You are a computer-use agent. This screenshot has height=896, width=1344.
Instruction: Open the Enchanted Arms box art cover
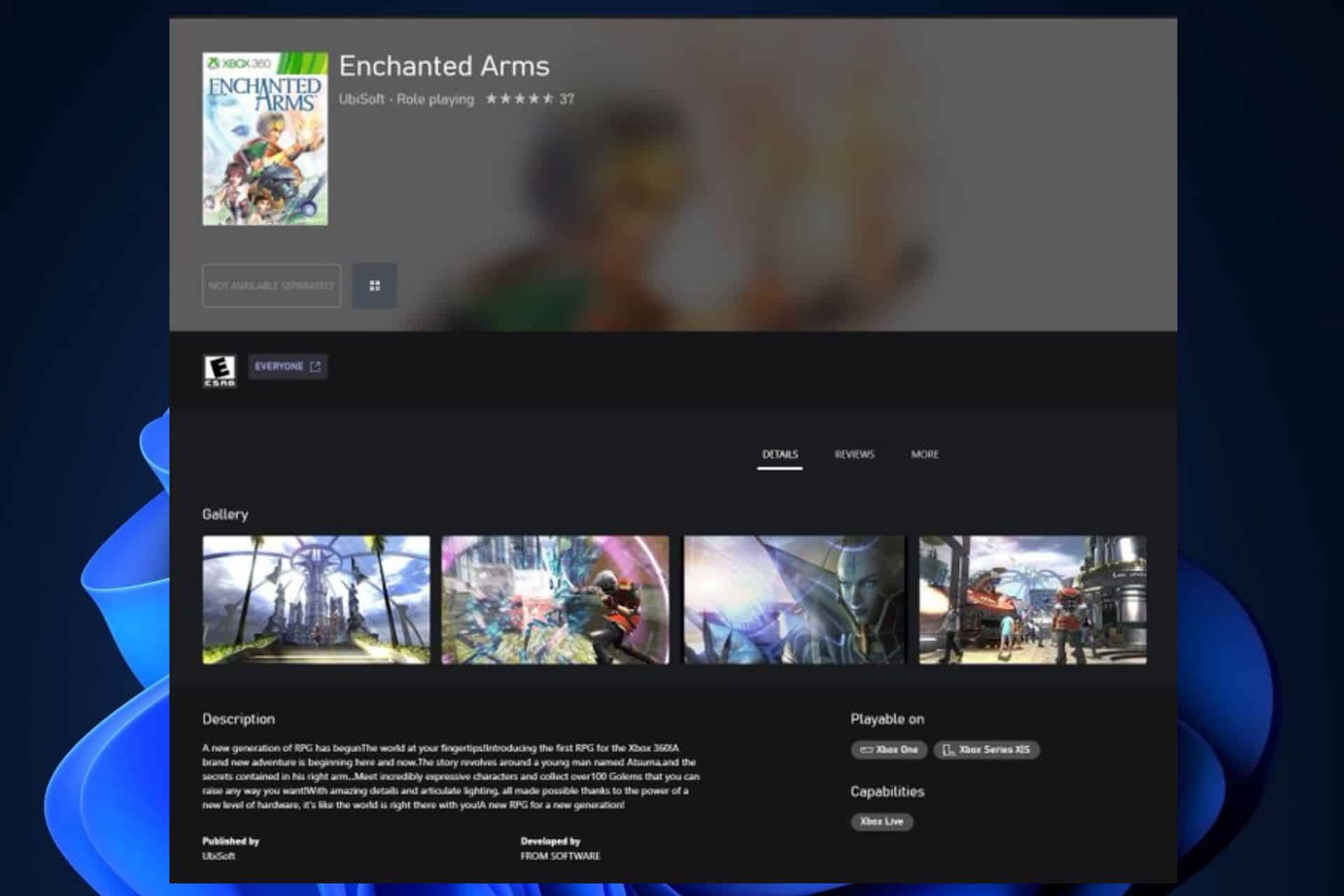[265, 139]
